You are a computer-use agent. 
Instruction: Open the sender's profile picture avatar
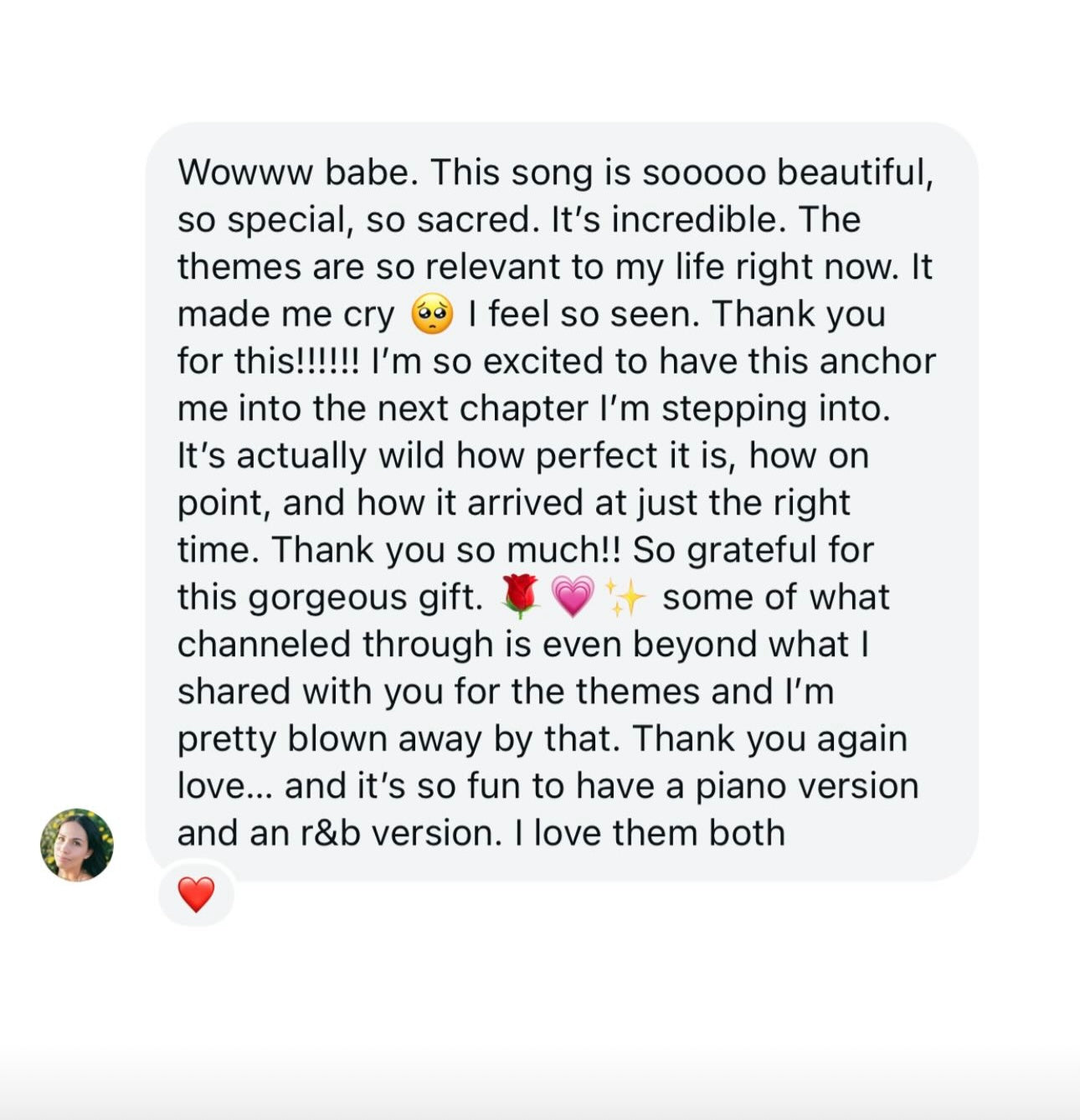(77, 845)
